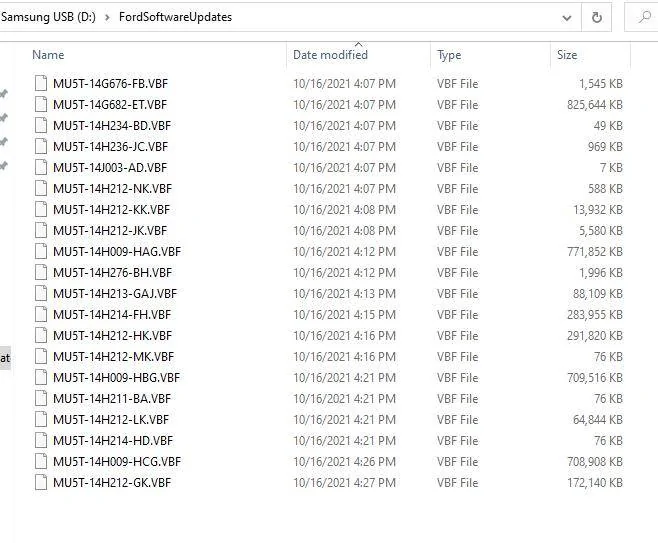
Task: Click the 283,955 KB size cell
Action: coord(595,314)
